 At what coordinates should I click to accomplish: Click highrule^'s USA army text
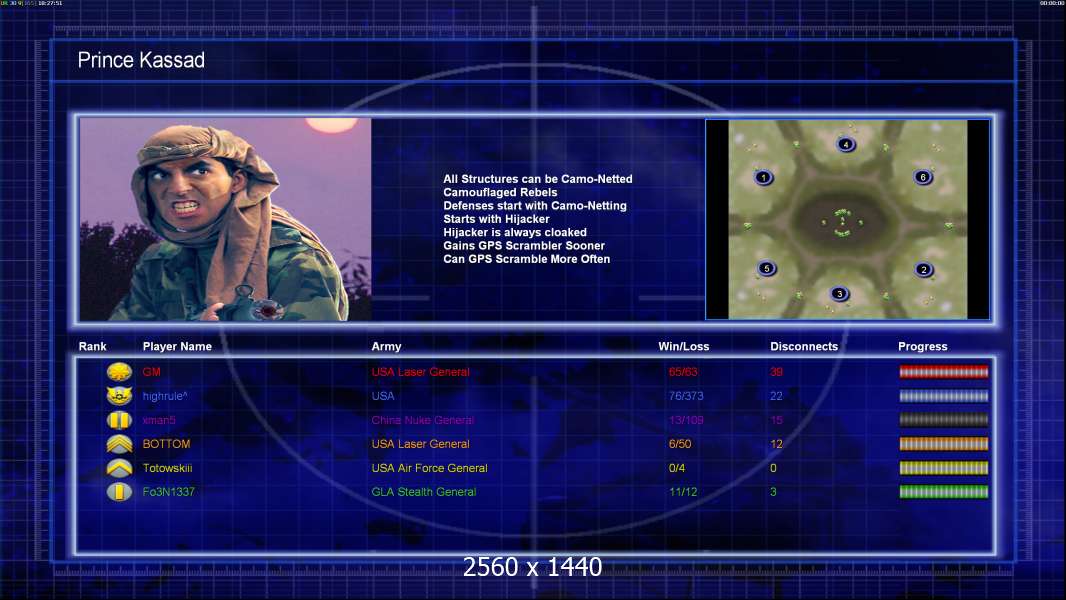tap(383, 395)
